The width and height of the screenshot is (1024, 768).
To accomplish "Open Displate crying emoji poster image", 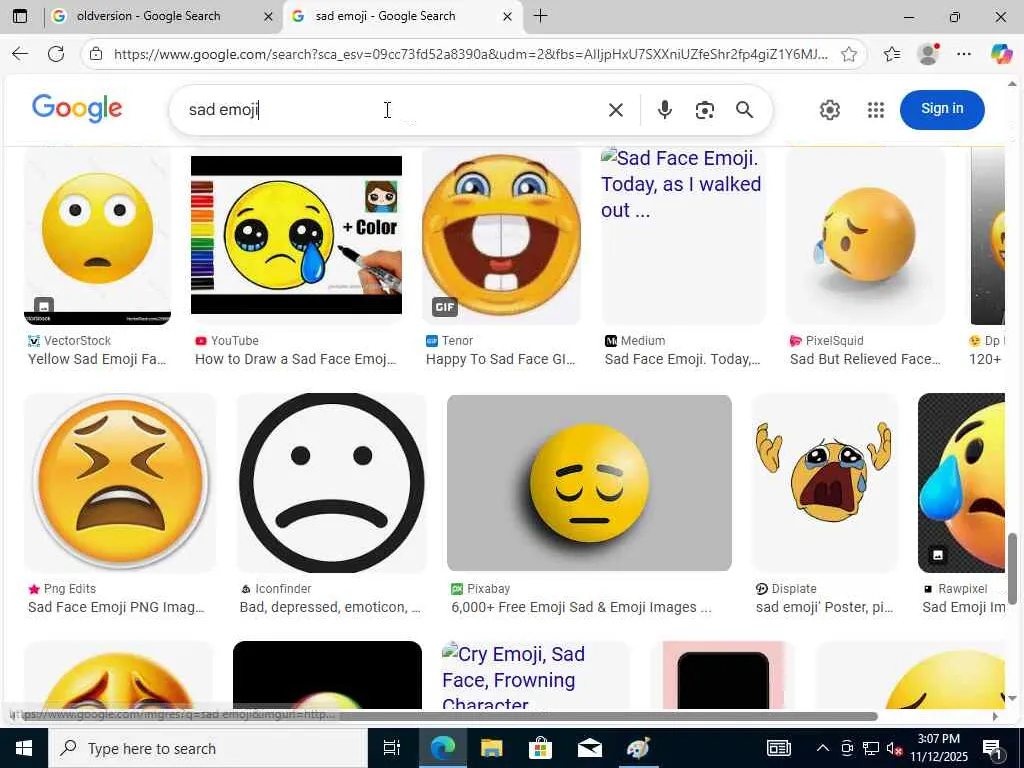I will coord(825,483).
